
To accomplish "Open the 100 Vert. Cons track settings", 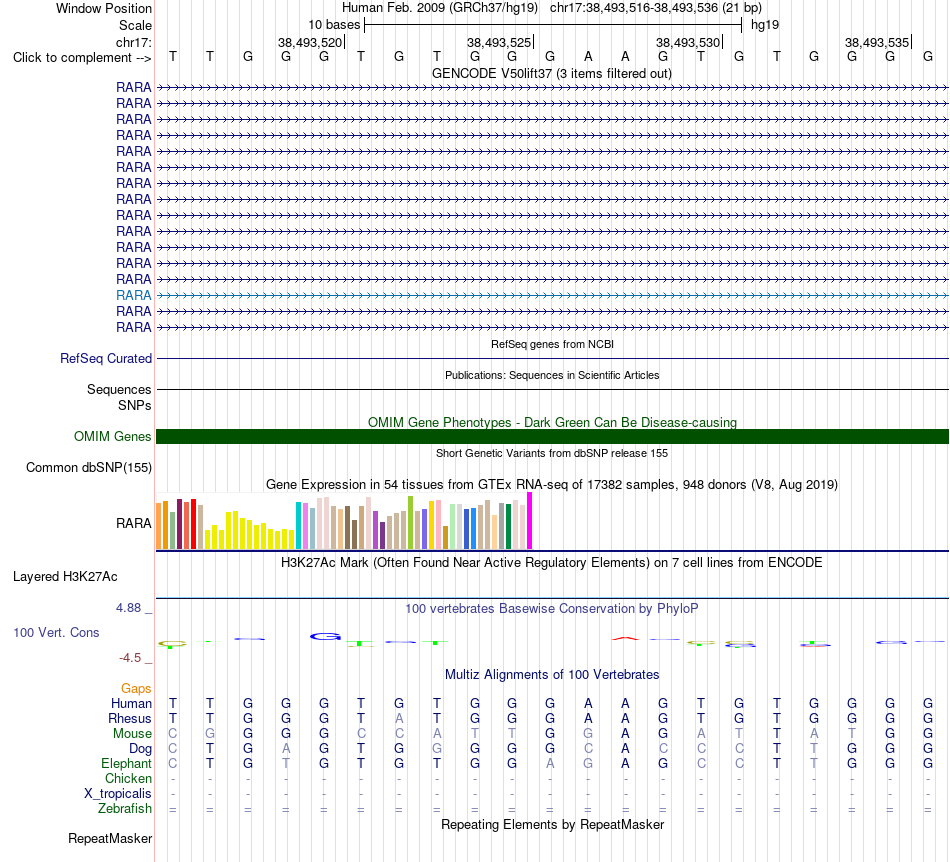I will 56,632.
